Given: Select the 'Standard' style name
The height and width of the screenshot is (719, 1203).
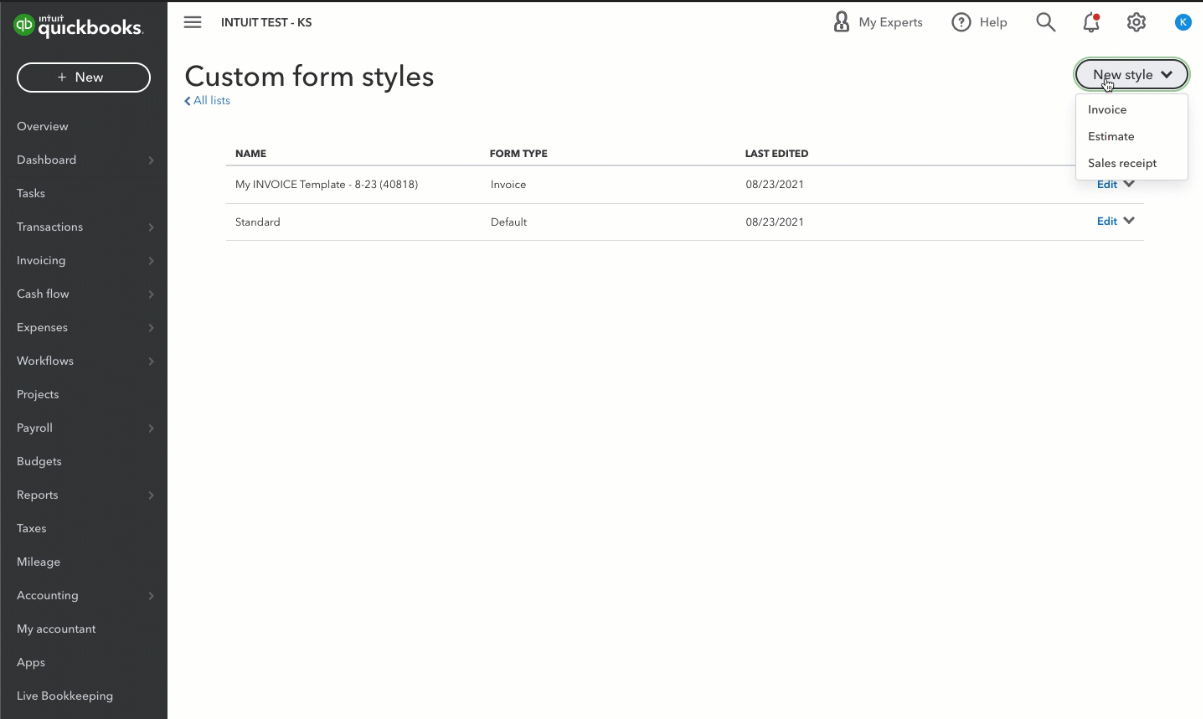Looking at the screenshot, I should tap(258, 222).
